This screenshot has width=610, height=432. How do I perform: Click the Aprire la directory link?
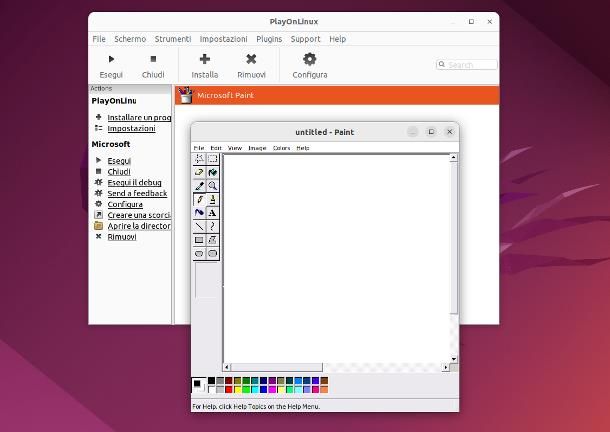pyautogui.click(x=139, y=226)
